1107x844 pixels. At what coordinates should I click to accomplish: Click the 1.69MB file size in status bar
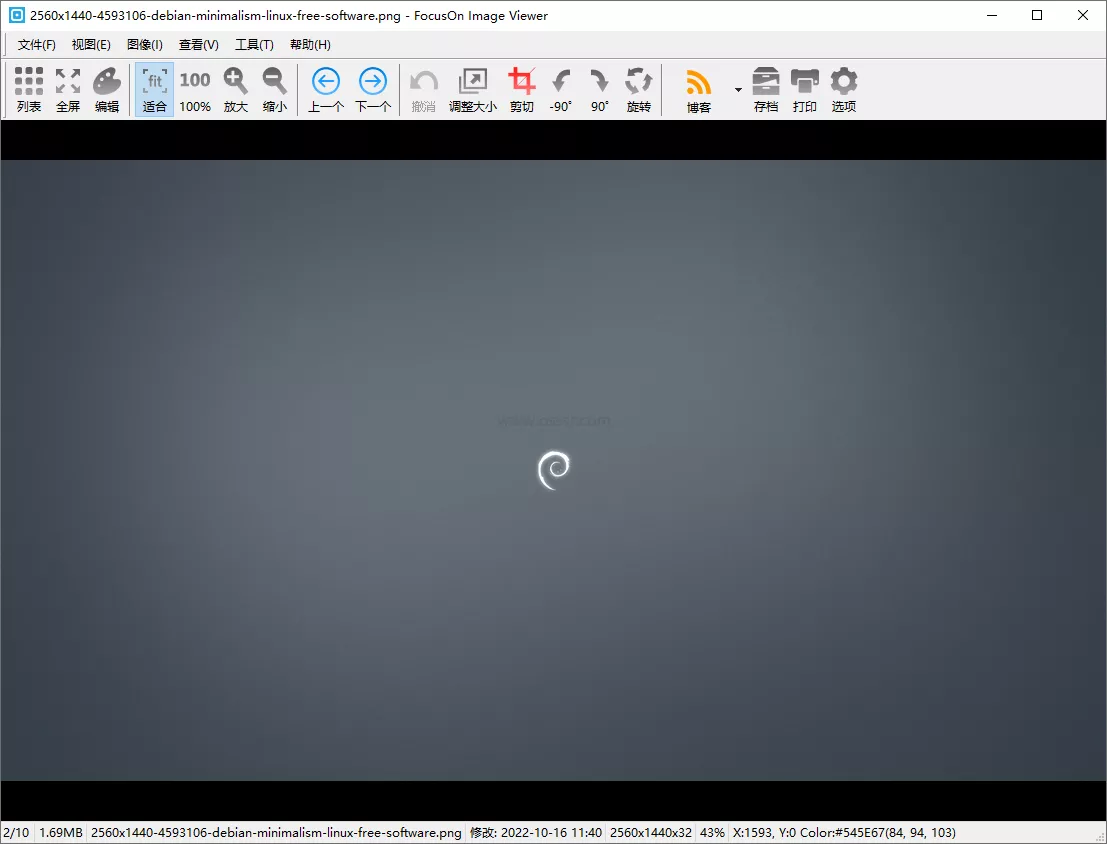(x=61, y=833)
